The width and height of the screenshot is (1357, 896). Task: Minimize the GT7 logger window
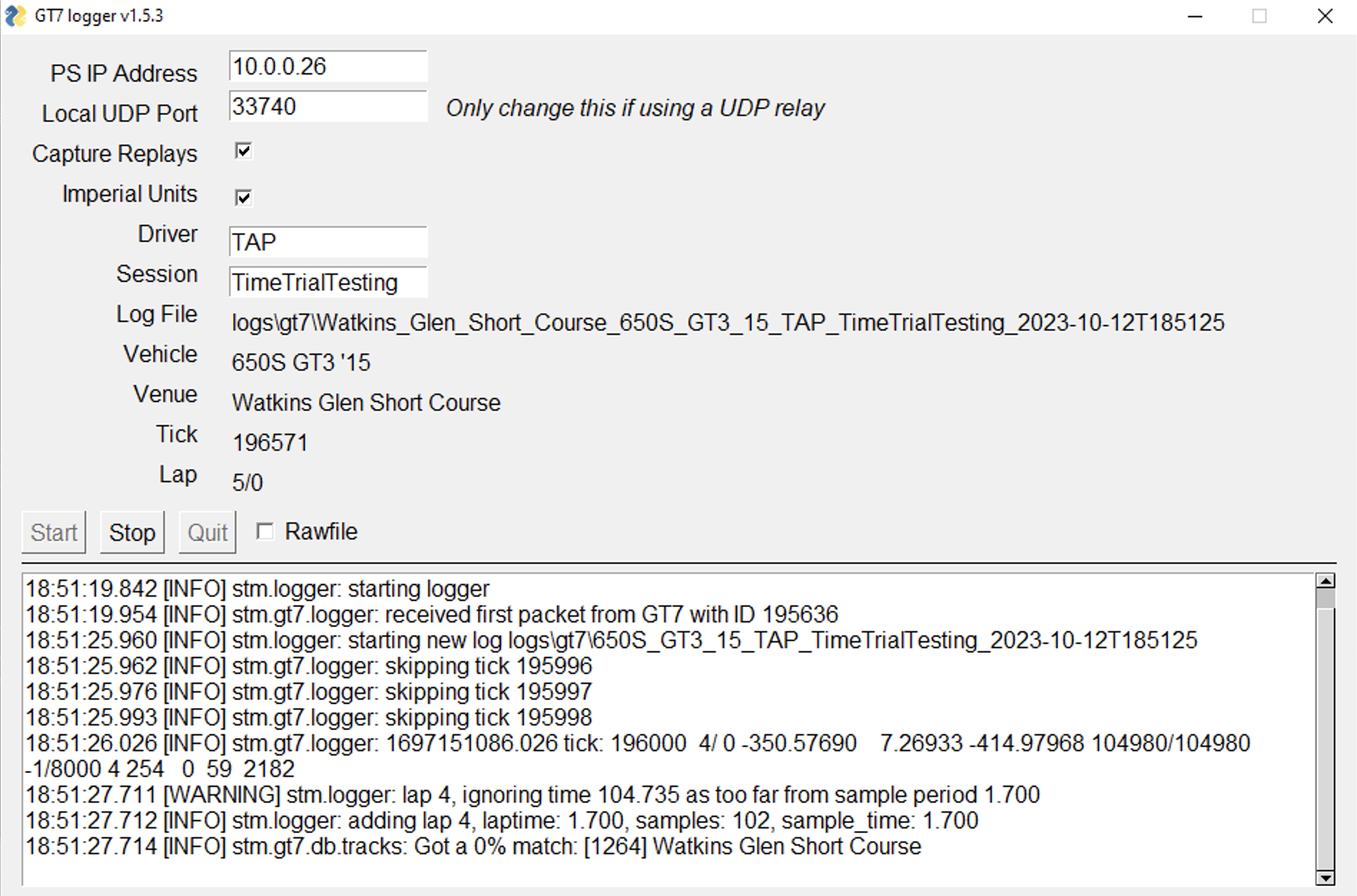click(1195, 16)
